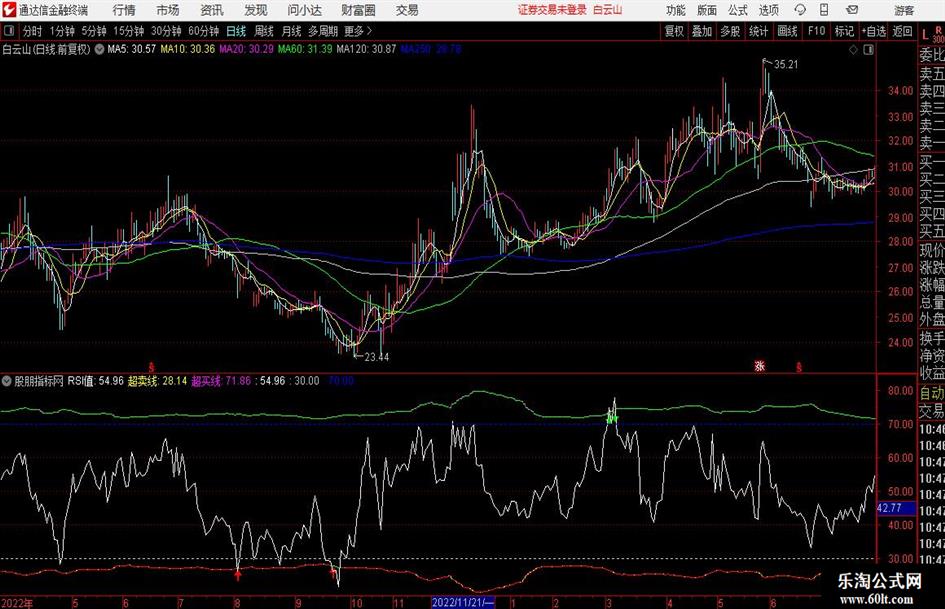Click the MA60: 31.39 value
945x609 pixels.
[x=305, y=49]
